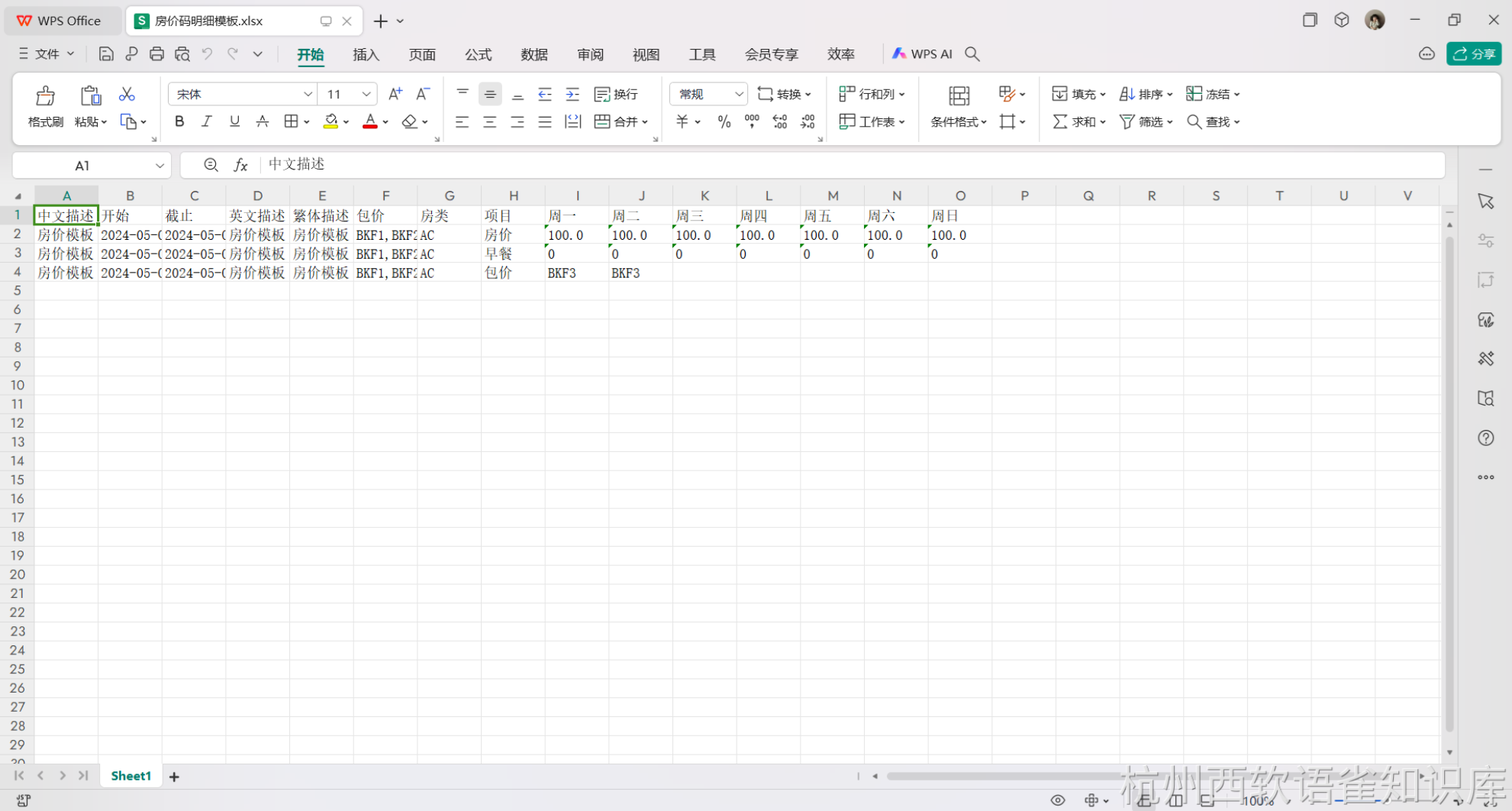Click the search magnifier next to WPS AI
This screenshot has width=1512, height=811.
972,54
